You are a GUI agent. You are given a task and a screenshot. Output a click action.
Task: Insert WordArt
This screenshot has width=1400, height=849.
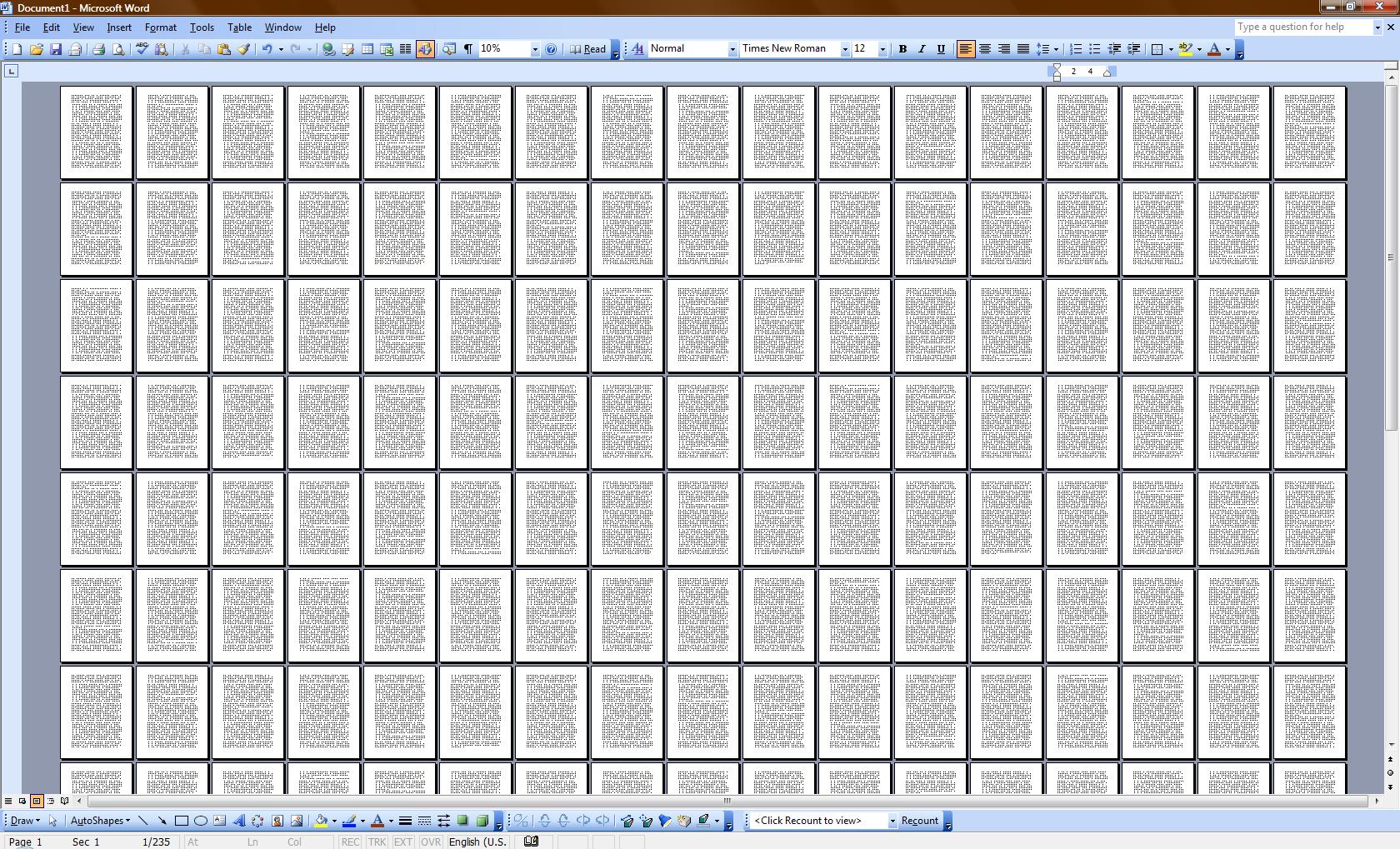coord(238,821)
